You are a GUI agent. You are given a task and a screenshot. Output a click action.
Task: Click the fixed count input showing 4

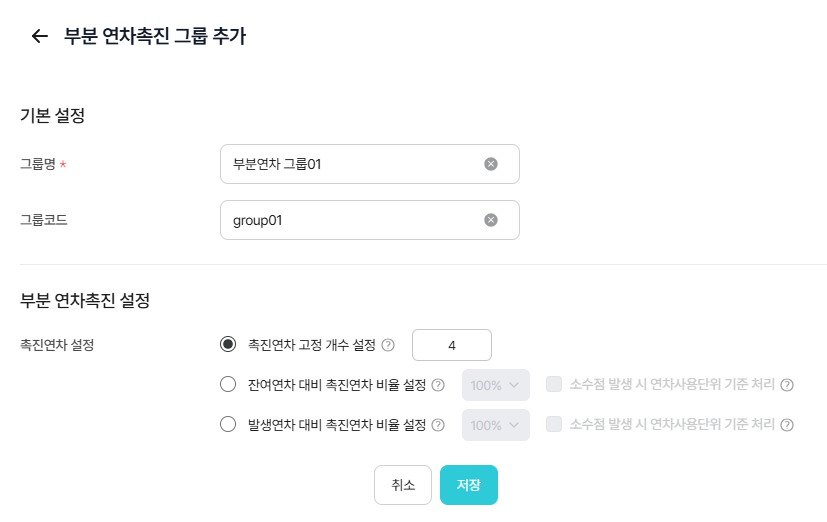(x=452, y=345)
